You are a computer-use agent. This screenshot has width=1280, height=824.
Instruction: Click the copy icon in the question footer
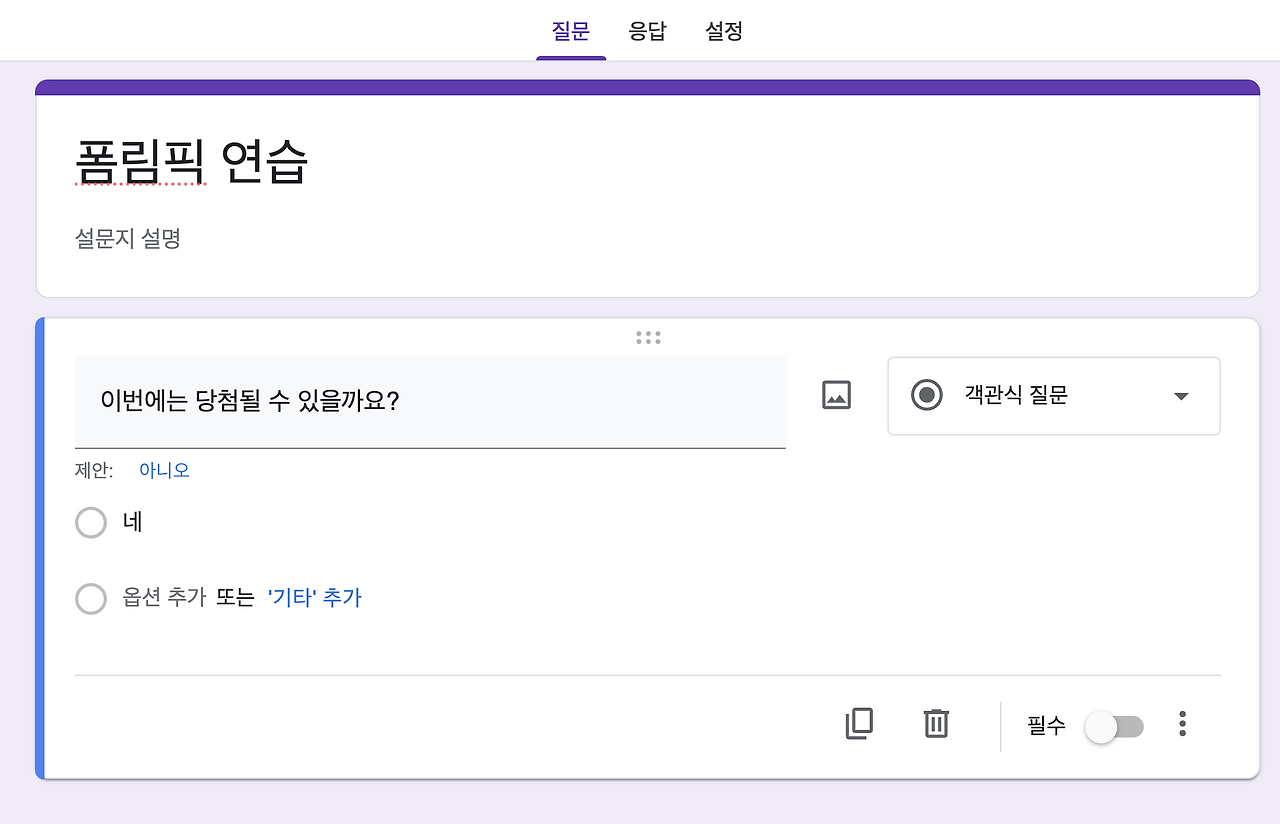[x=859, y=724]
